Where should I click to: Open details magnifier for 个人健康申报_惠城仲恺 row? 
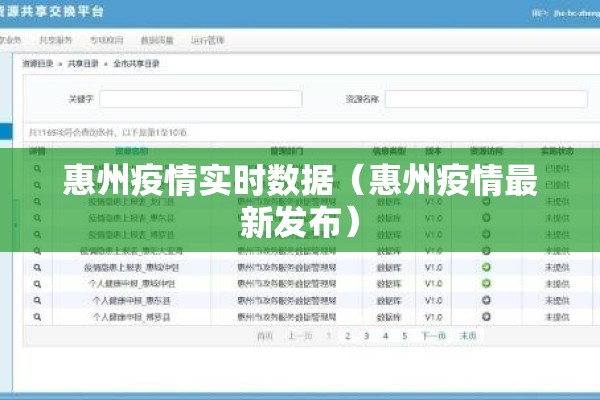(x=37, y=284)
